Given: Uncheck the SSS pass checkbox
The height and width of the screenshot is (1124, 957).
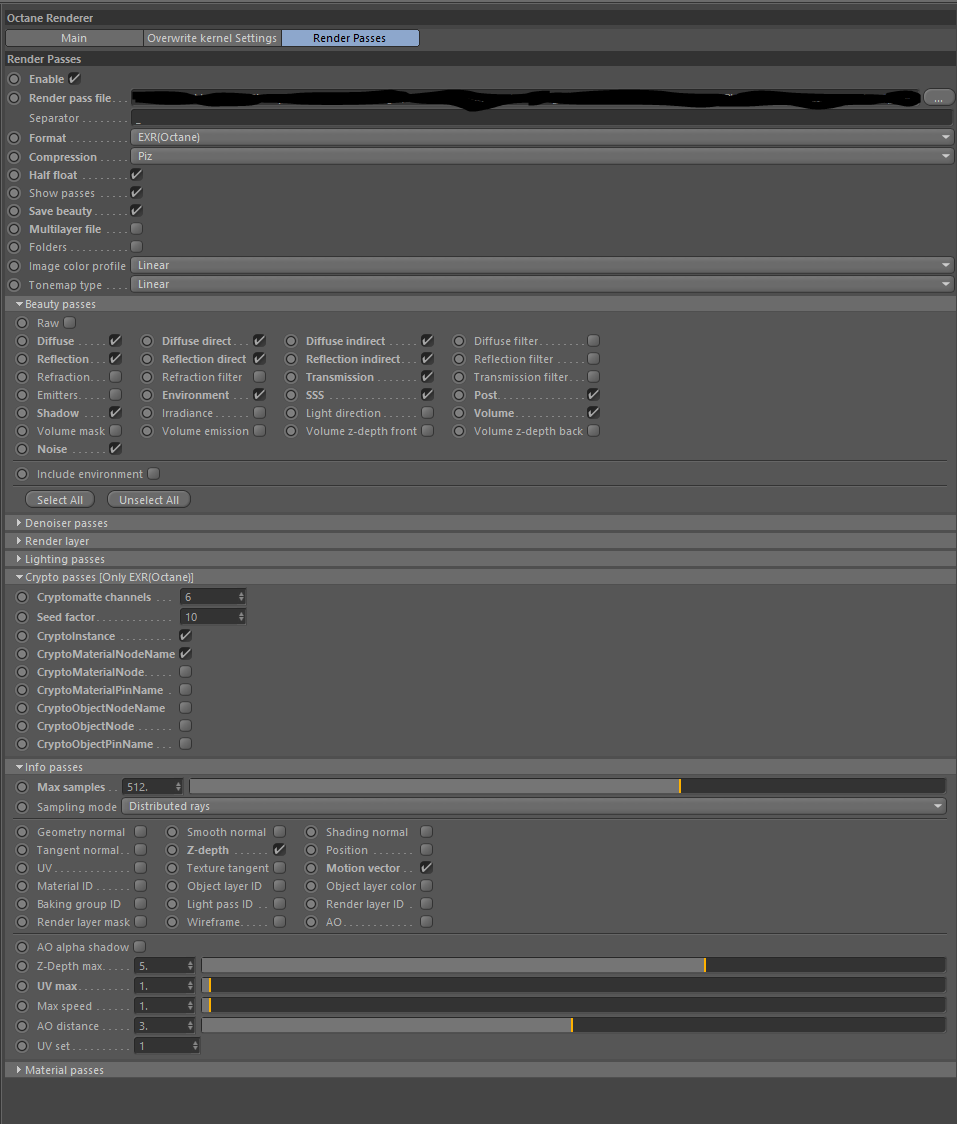Looking at the screenshot, I should click(x=427, y=394).
